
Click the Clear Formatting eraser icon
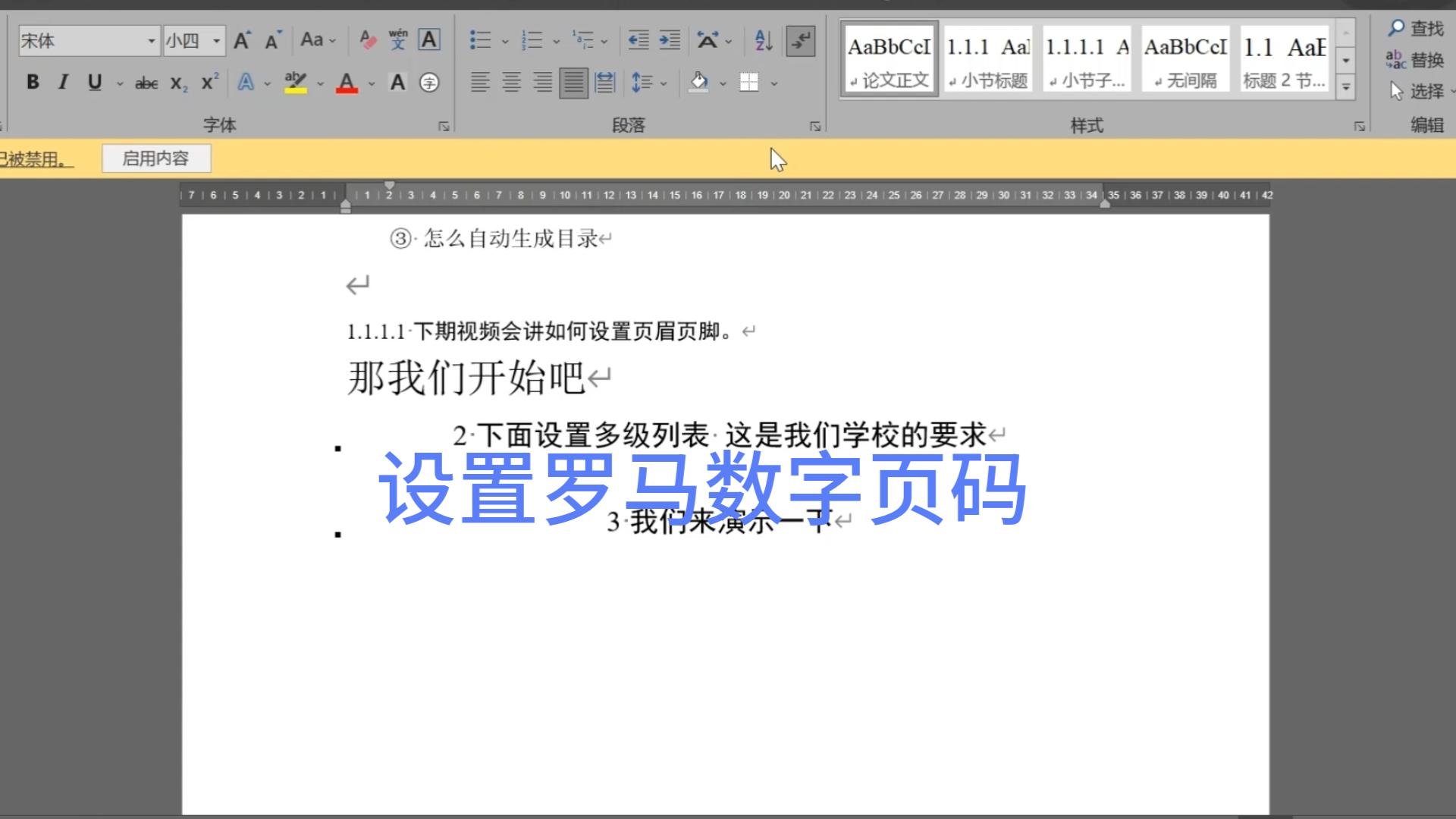369,39
